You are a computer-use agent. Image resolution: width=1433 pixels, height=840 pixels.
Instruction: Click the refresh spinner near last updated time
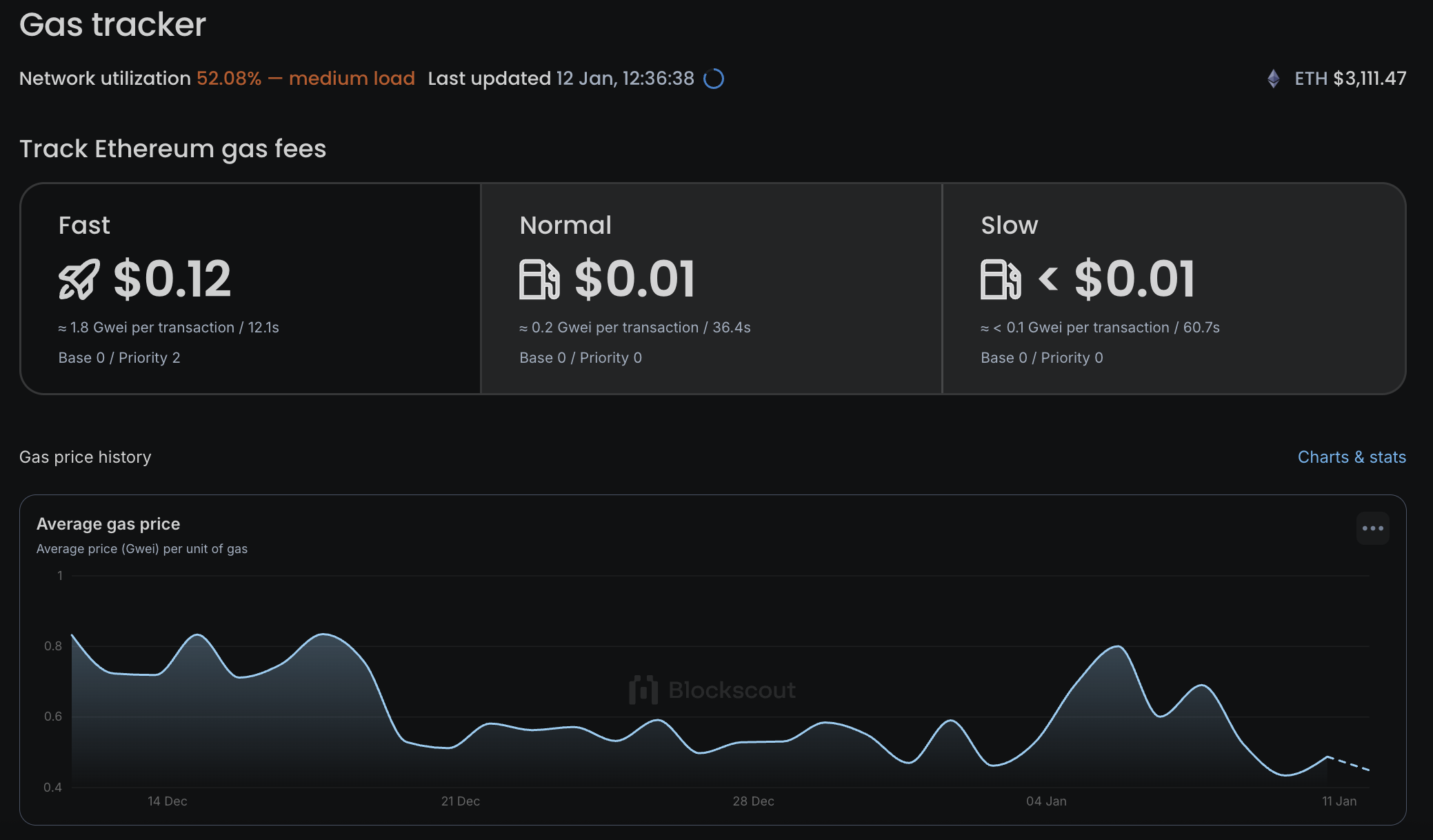(715, 79)
